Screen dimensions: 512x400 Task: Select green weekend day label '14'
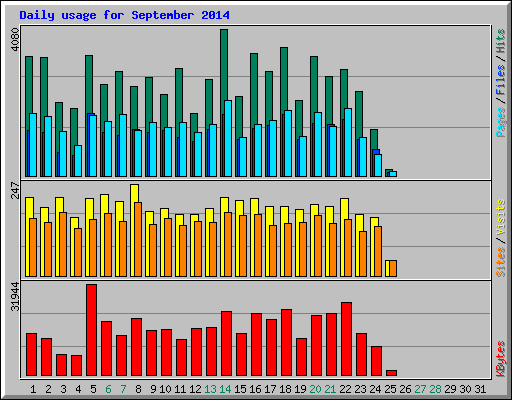click(225, 389)
